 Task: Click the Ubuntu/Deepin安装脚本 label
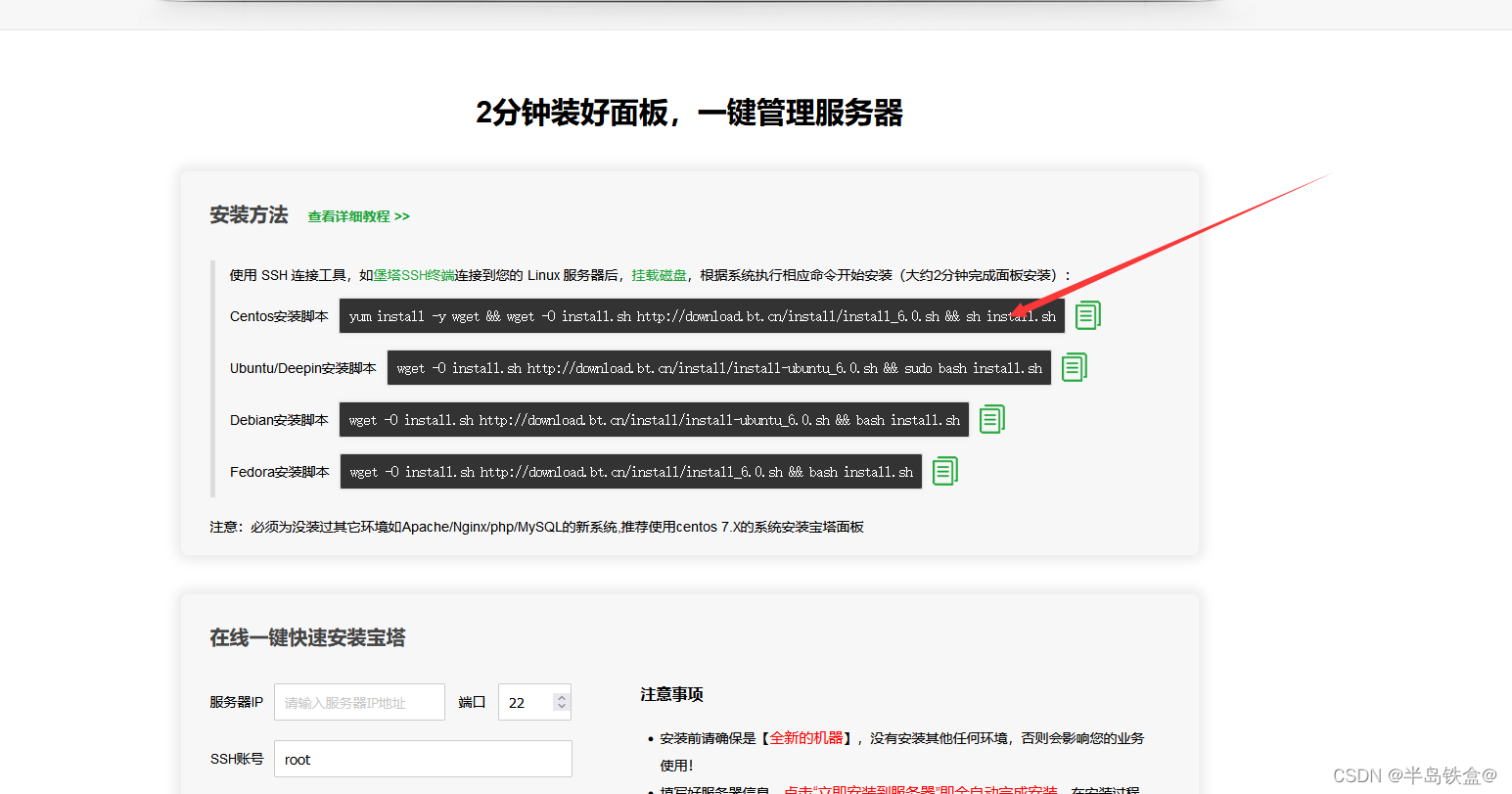tap(303, 368)
